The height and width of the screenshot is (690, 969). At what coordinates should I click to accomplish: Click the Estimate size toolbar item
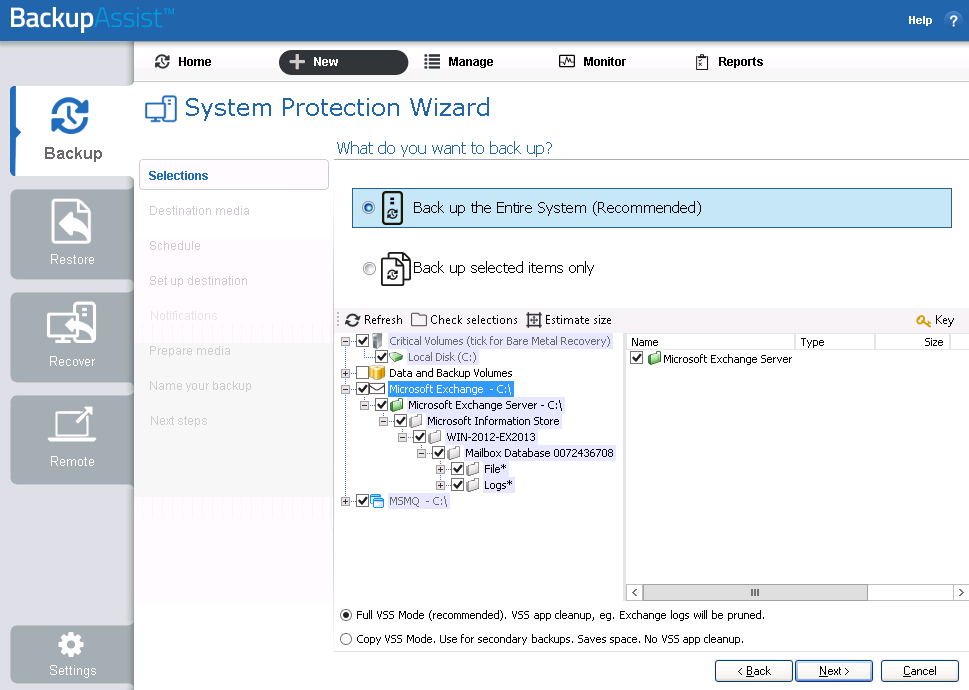tap(569, 320)
